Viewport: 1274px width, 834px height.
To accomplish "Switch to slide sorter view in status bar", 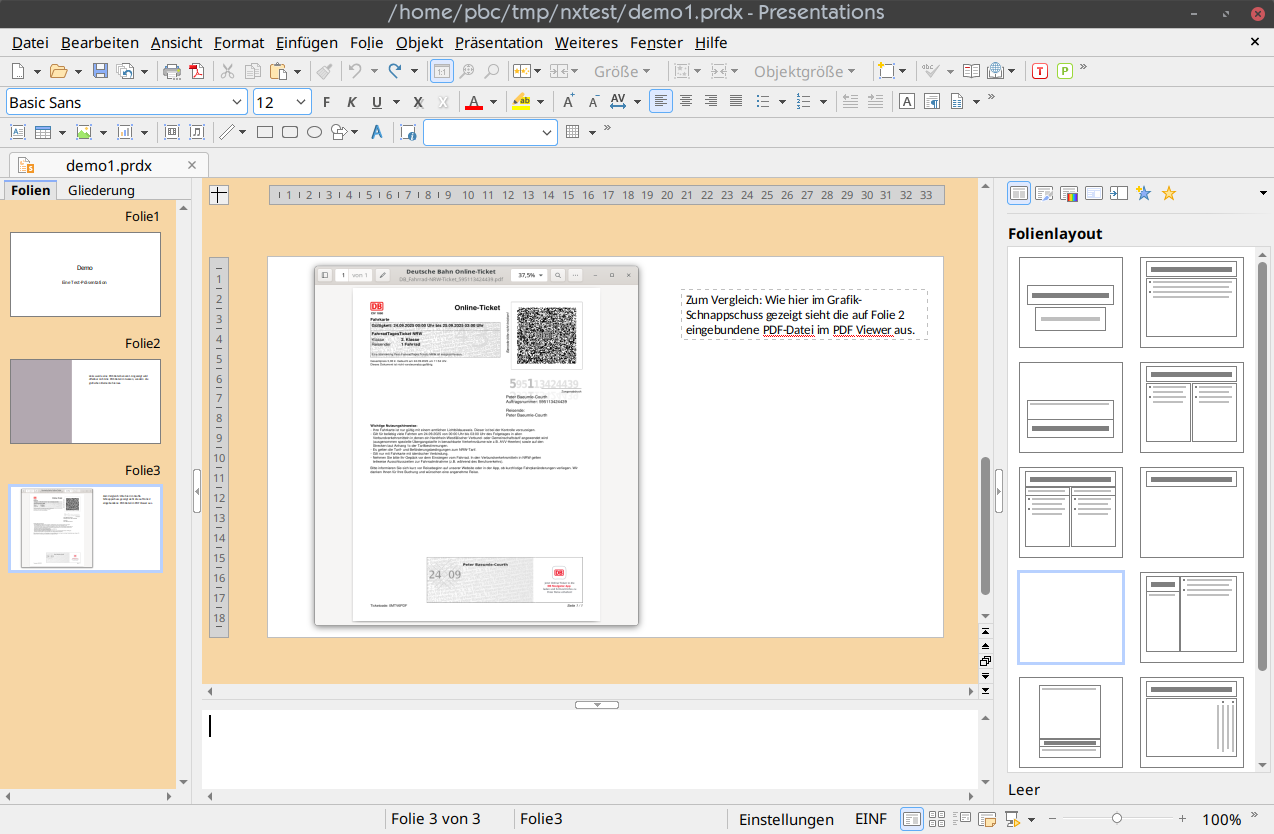I will point(937,819).
